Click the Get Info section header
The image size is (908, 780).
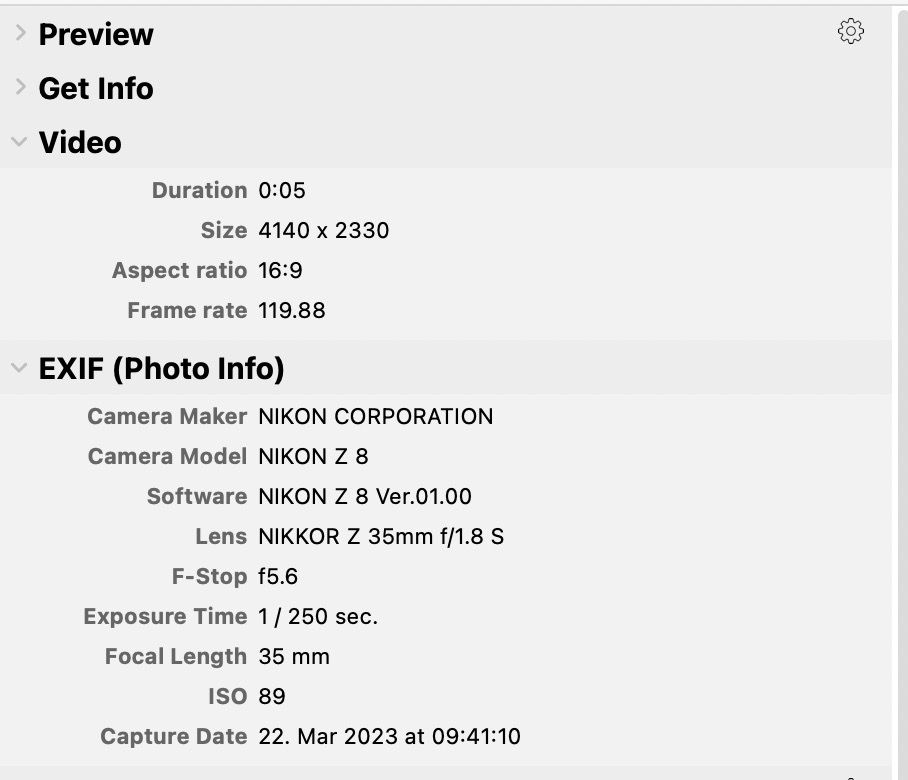[95, 88]
